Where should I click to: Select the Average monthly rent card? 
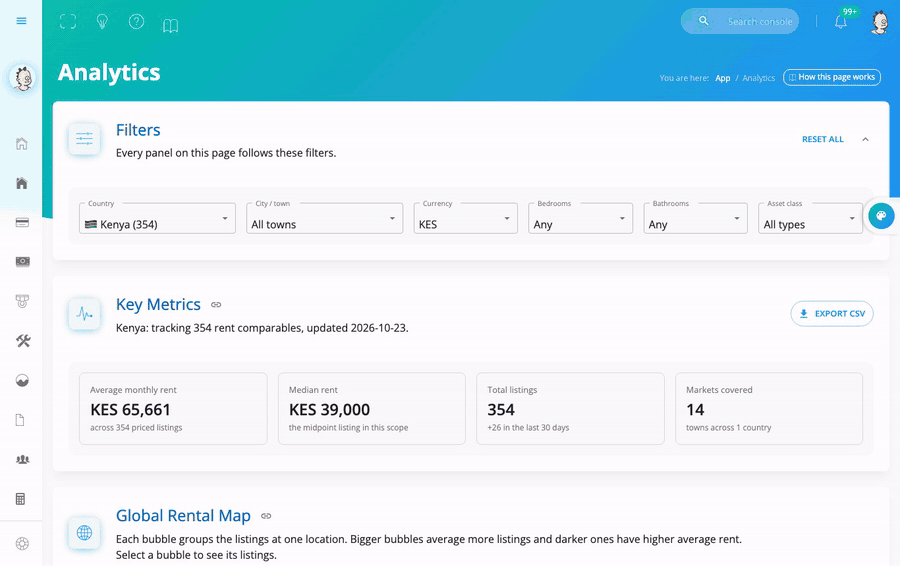click(x=173, y=409)
